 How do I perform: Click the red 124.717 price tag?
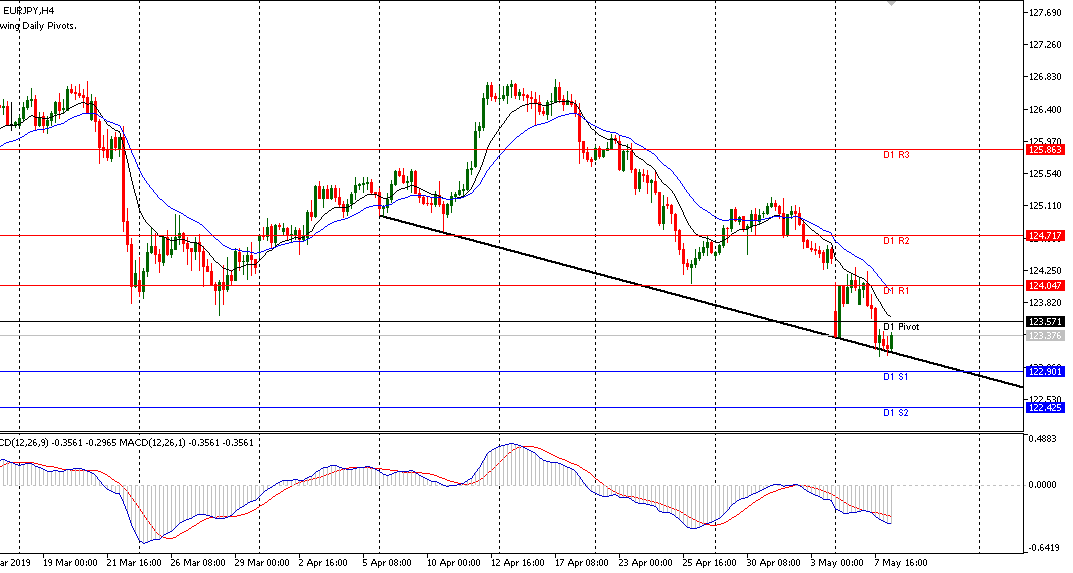(1044, 236)
